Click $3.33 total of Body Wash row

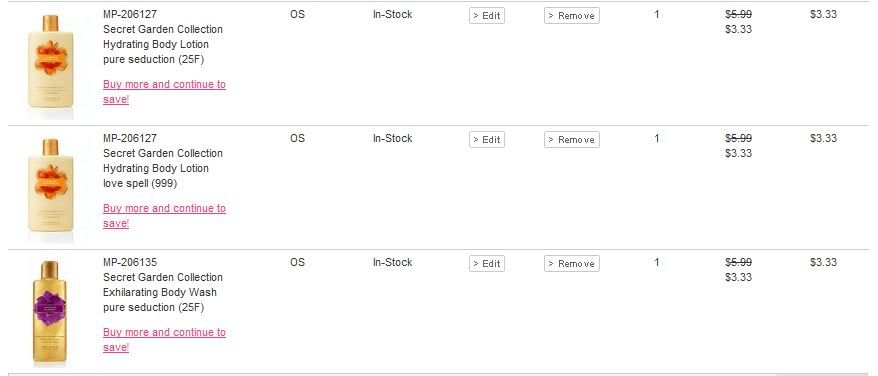tap(823, 262)
